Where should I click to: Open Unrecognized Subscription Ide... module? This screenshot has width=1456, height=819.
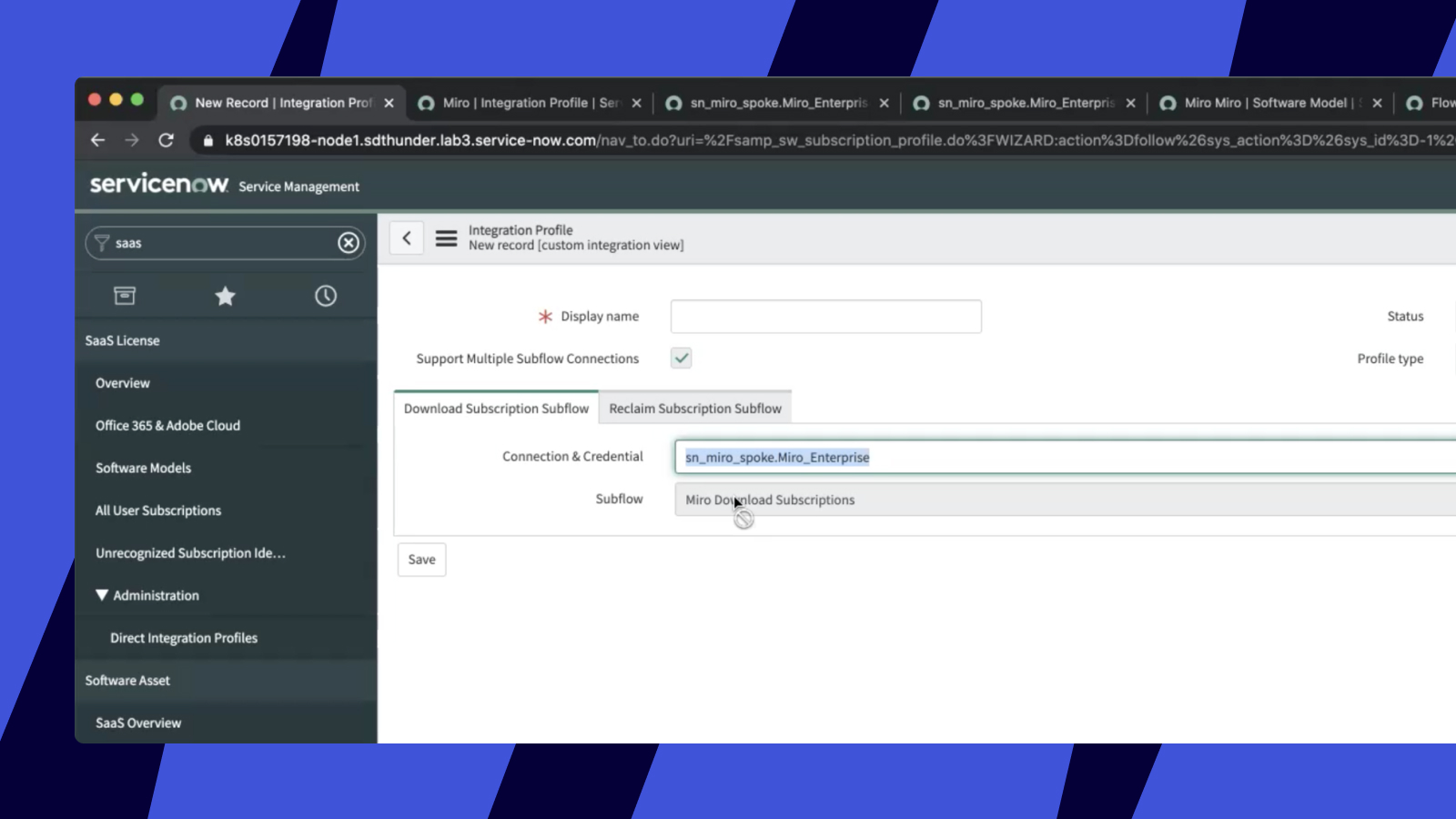190,553
